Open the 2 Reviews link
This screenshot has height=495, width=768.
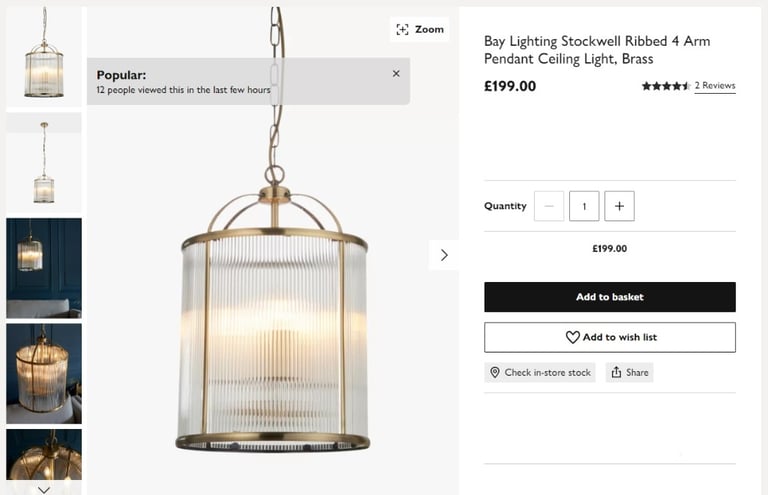pos(715,86)
